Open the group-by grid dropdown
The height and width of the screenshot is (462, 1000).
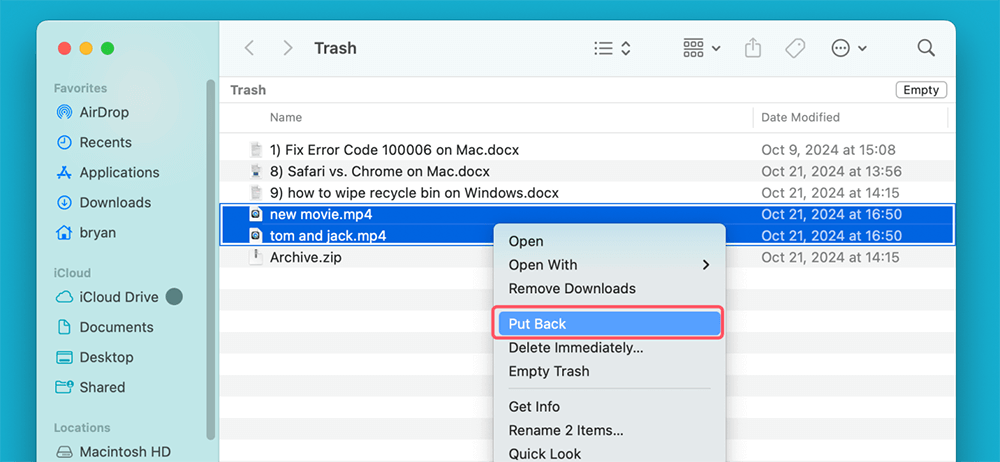click(x=702, y=48)
